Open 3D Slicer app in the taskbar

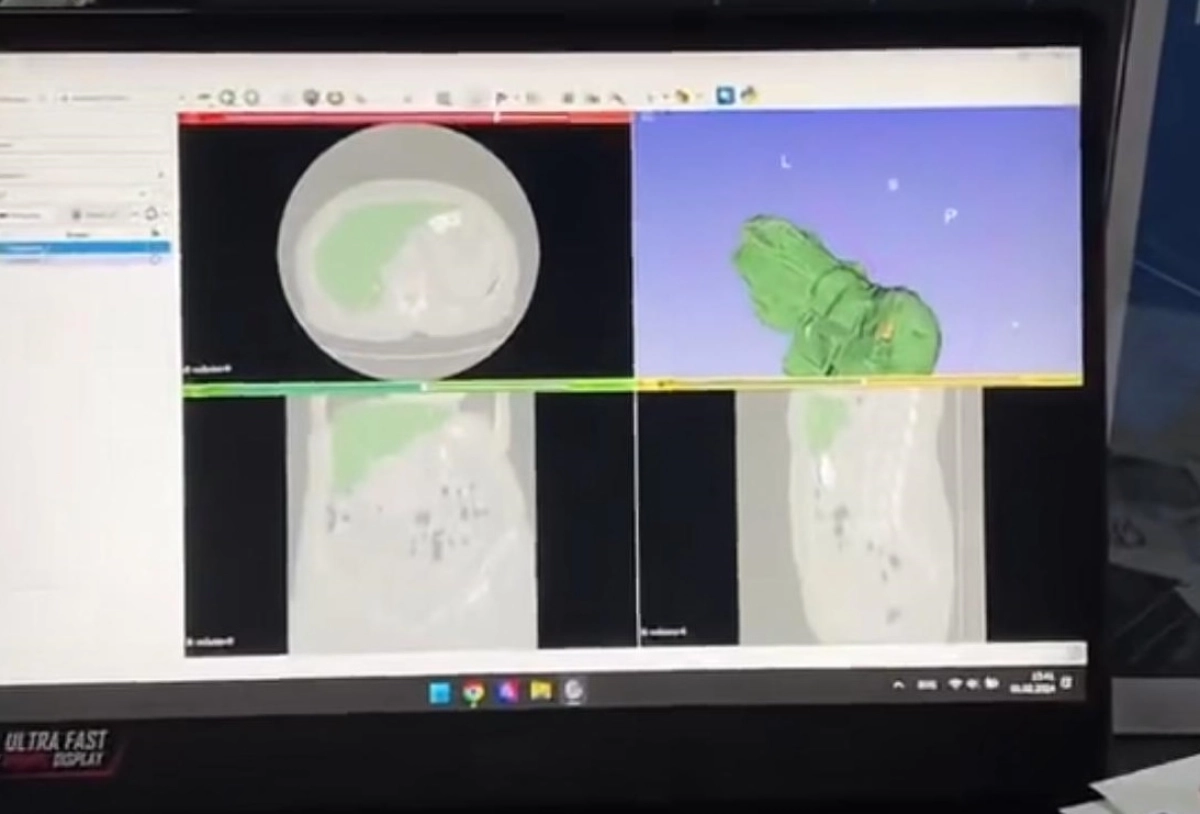point(574,690)
